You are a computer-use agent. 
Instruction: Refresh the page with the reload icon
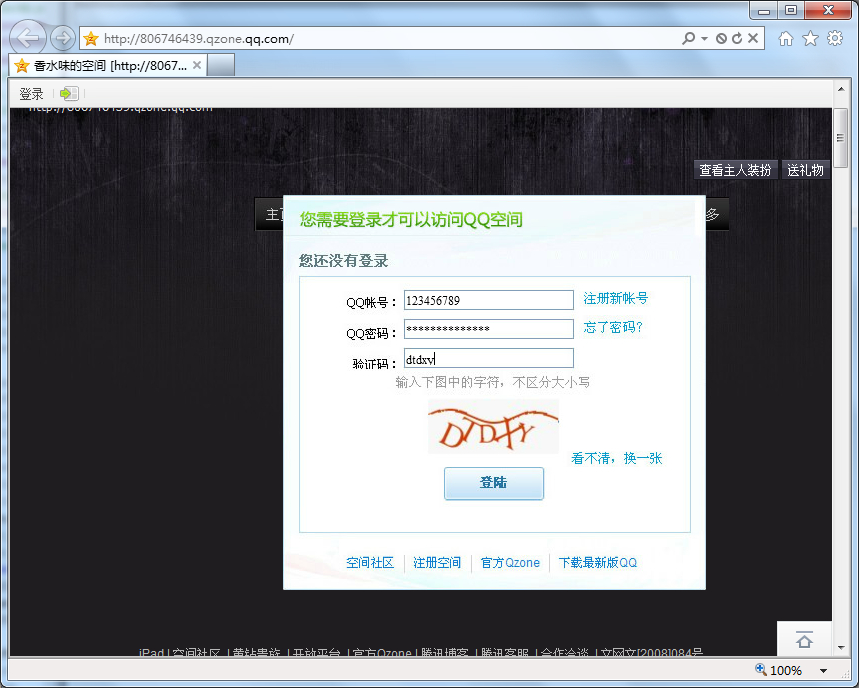click(x=737, y=38)
